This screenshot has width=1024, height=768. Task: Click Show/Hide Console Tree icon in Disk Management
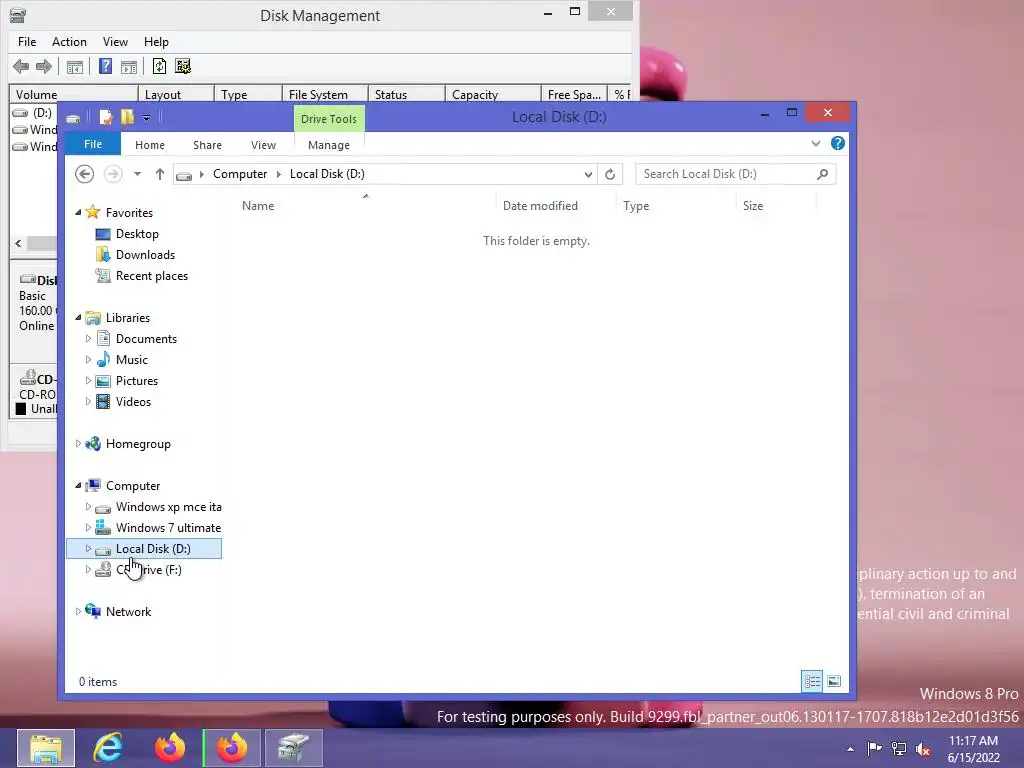pyautogui.click(x=74, y=67)
